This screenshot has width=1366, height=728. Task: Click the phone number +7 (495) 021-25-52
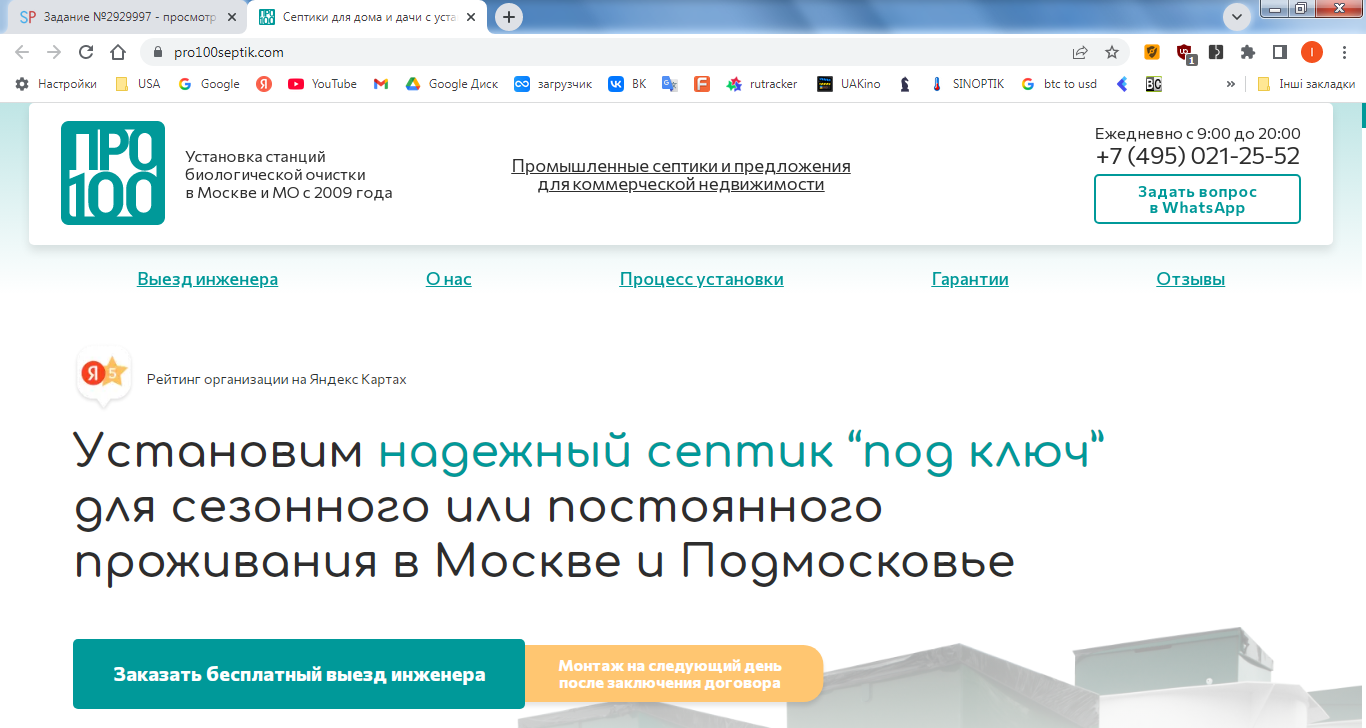pyautogui.click(x=1198, y=156)
